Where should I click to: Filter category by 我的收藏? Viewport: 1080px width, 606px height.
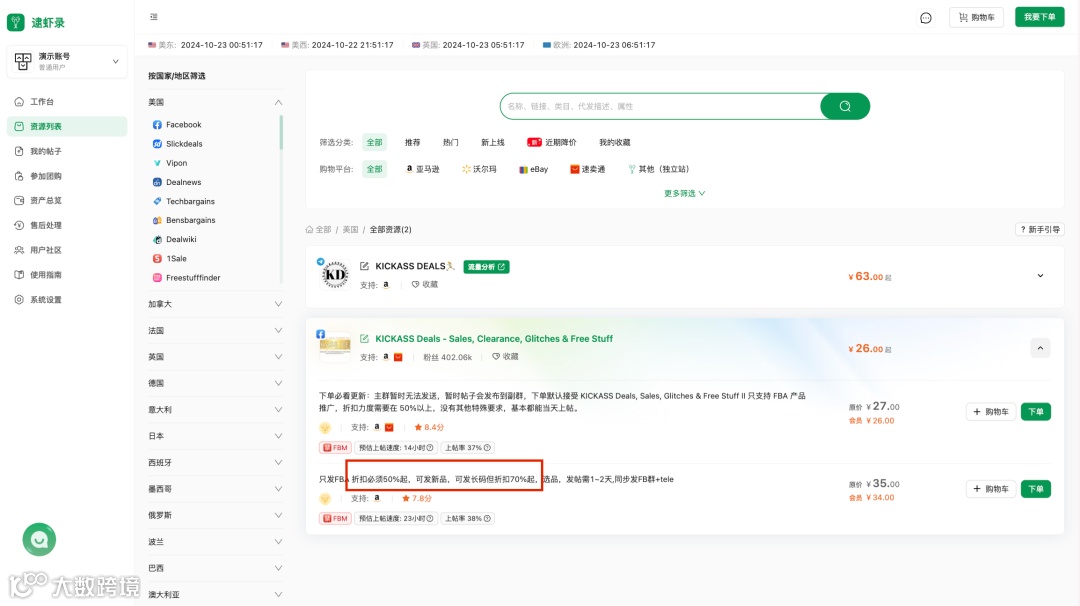click(614, 143)
